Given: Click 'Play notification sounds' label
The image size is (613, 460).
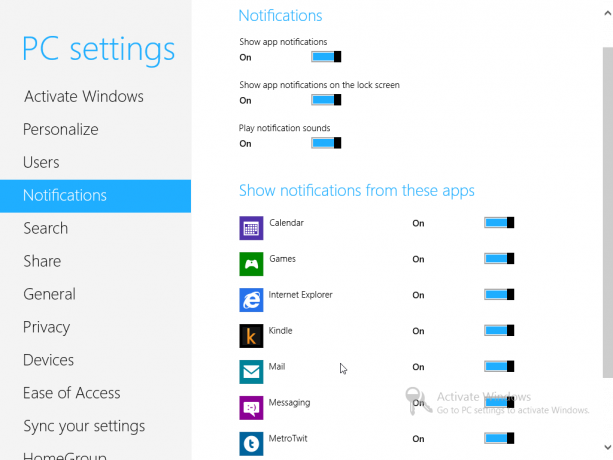Looking at the screenshot, I should coord(284,128).
